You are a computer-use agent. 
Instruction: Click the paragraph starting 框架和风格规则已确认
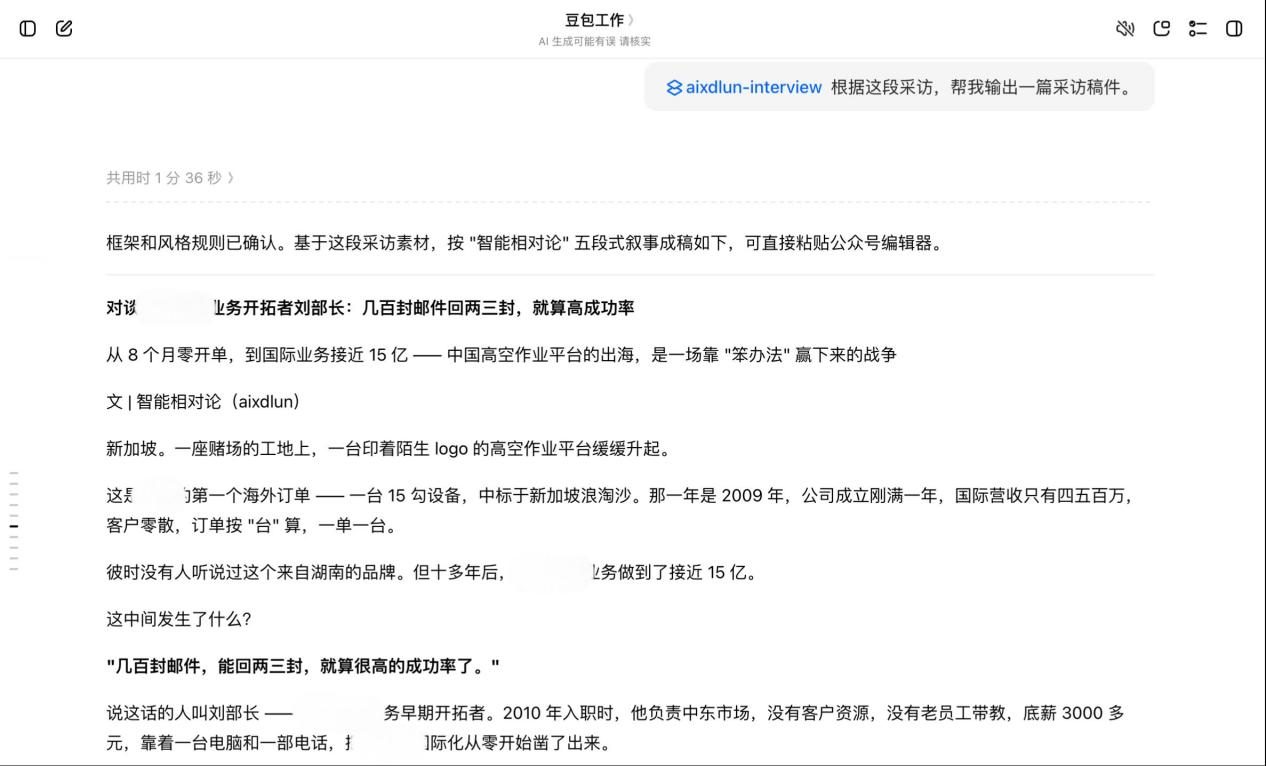[524, 243]
